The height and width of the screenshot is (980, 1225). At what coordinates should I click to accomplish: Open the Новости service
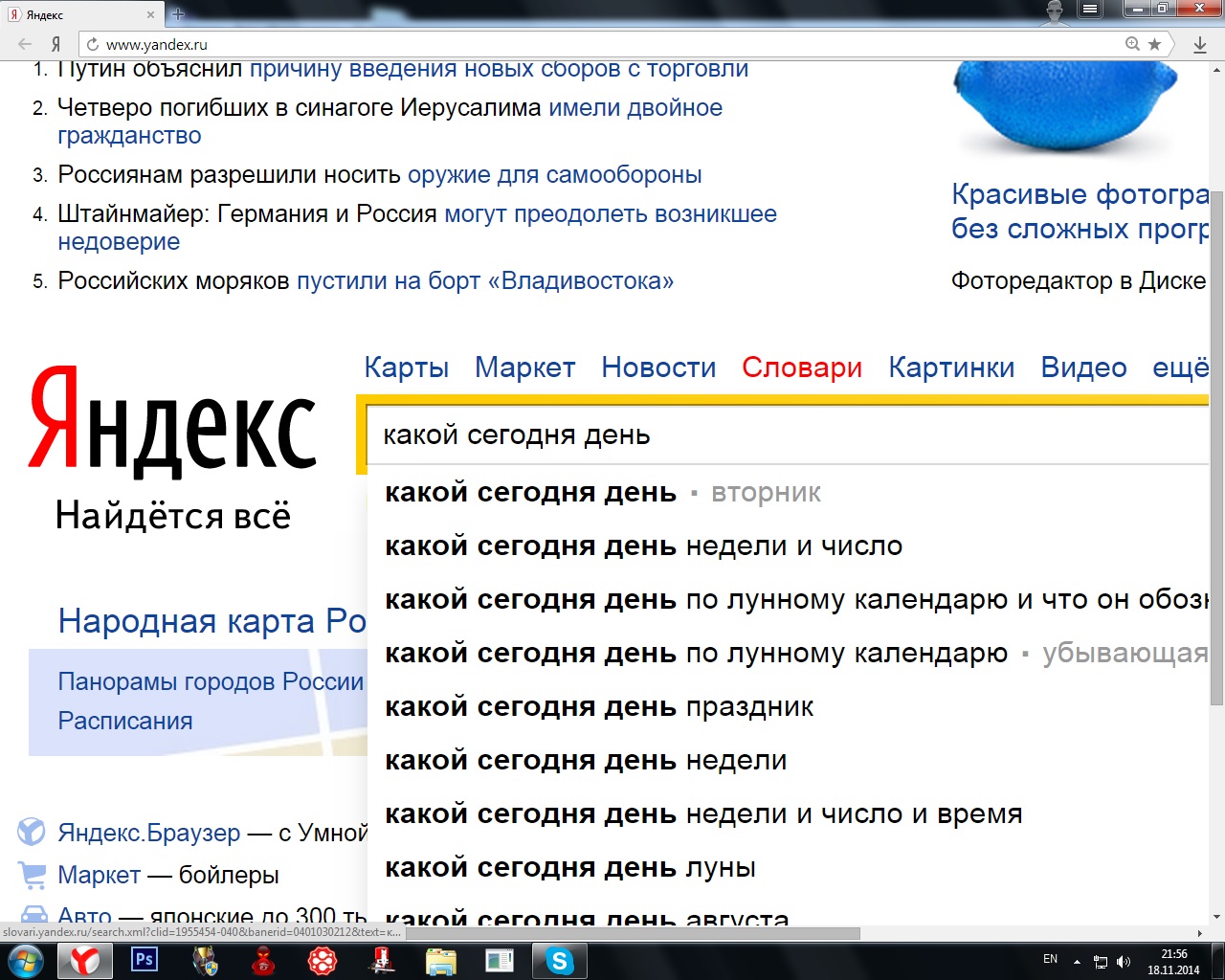tap(658, 367)
